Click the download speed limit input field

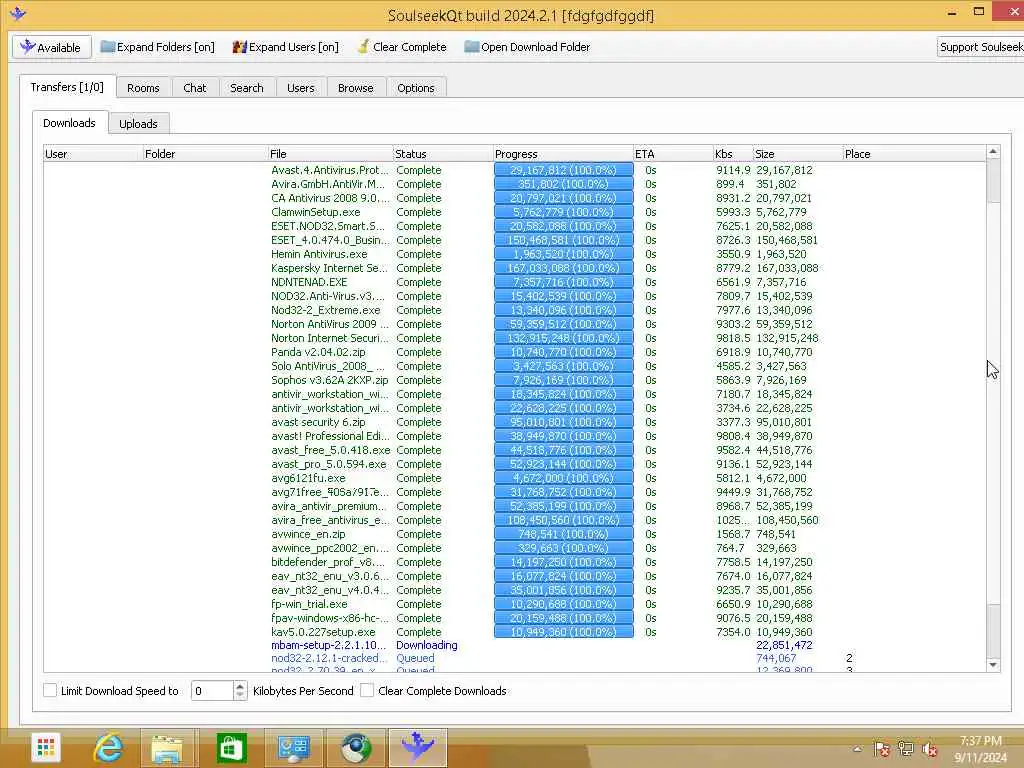pyautogui.click(x=212, y=690)
